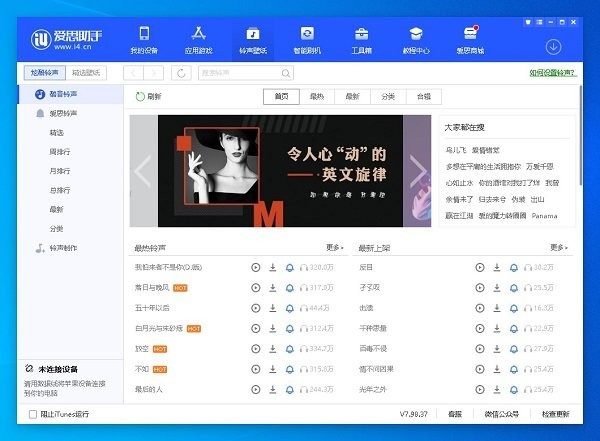Click the refresh icon in navigation bar

(181, 73)
